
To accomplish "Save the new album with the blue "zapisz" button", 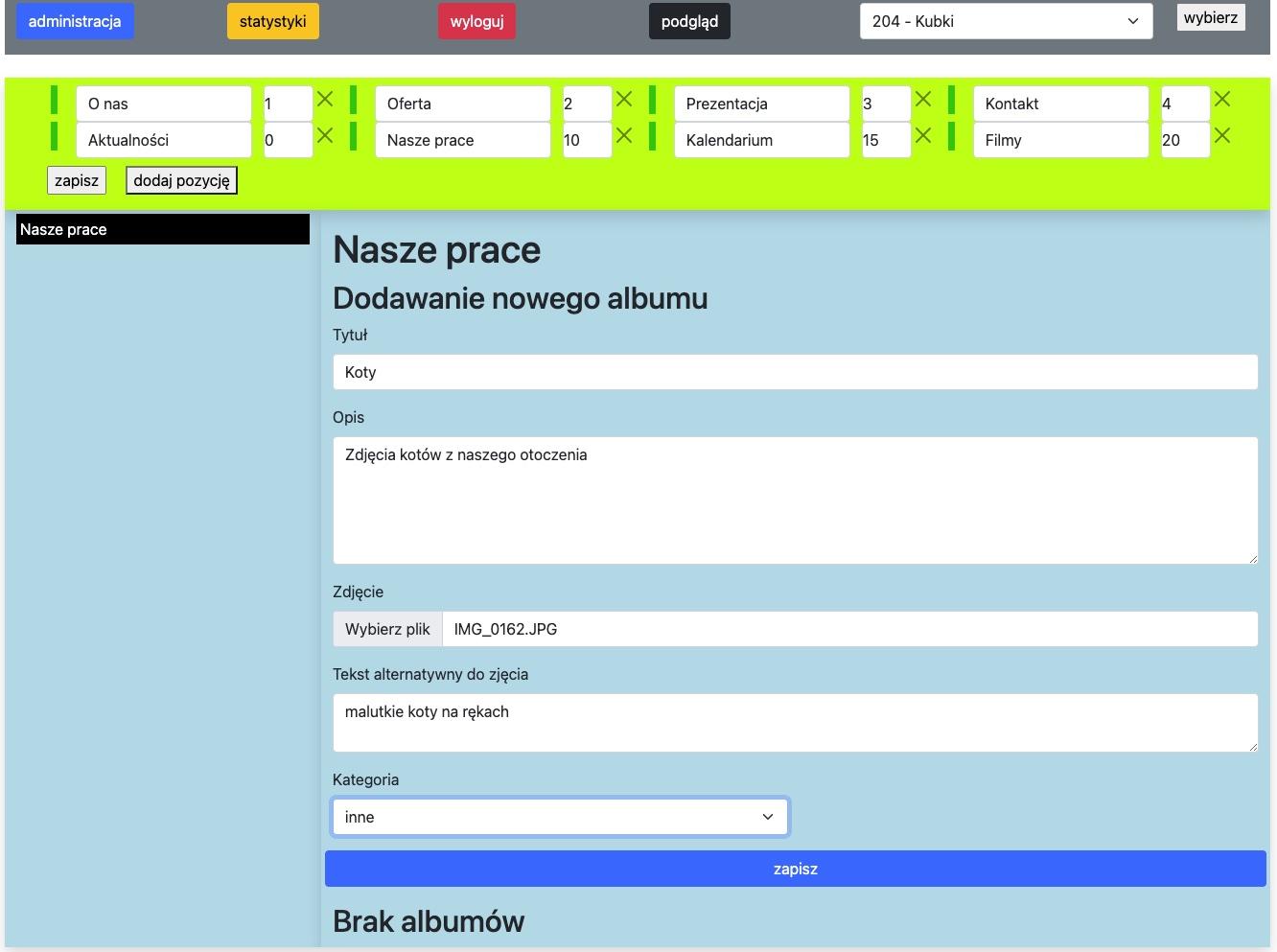I will click(x=795, y=869).
